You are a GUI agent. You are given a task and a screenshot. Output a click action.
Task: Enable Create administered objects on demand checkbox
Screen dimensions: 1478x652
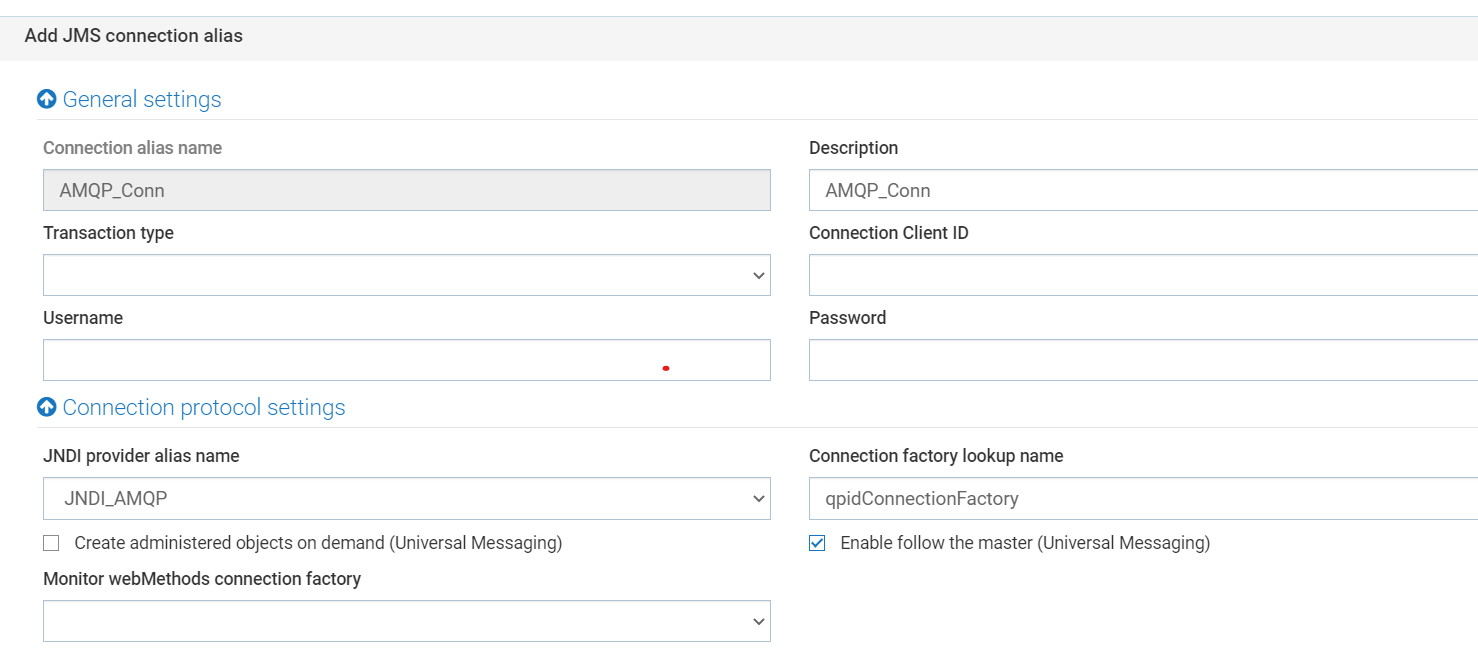point(51,543)
